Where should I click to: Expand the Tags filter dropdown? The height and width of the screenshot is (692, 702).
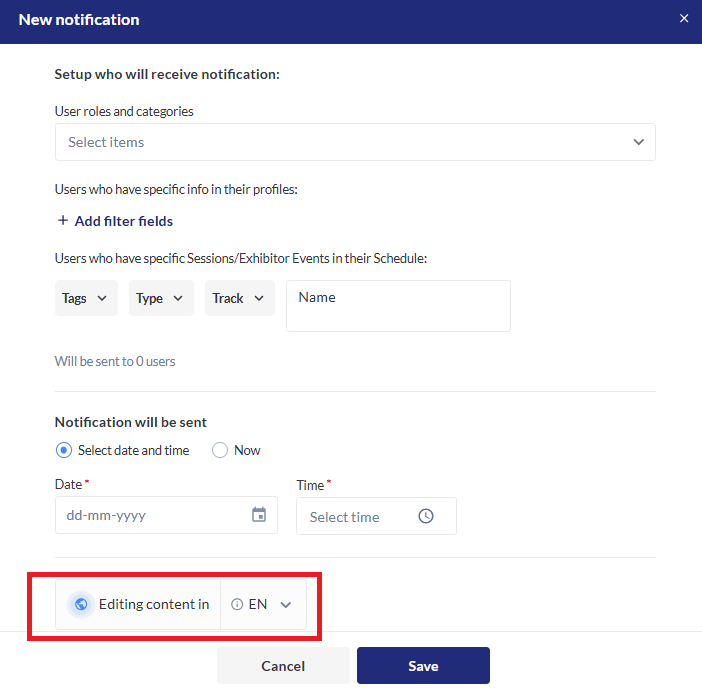tap(86, 298)
